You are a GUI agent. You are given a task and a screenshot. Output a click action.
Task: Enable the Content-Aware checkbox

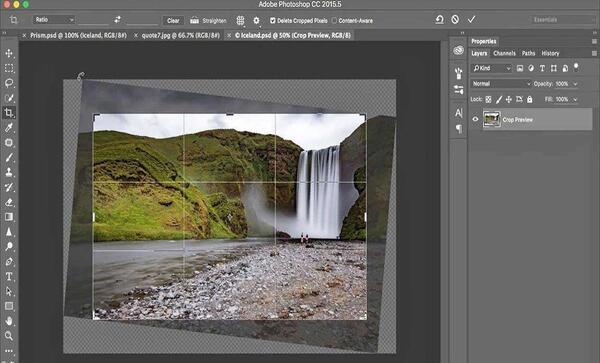pyautogui.click(x=334, y=21)
